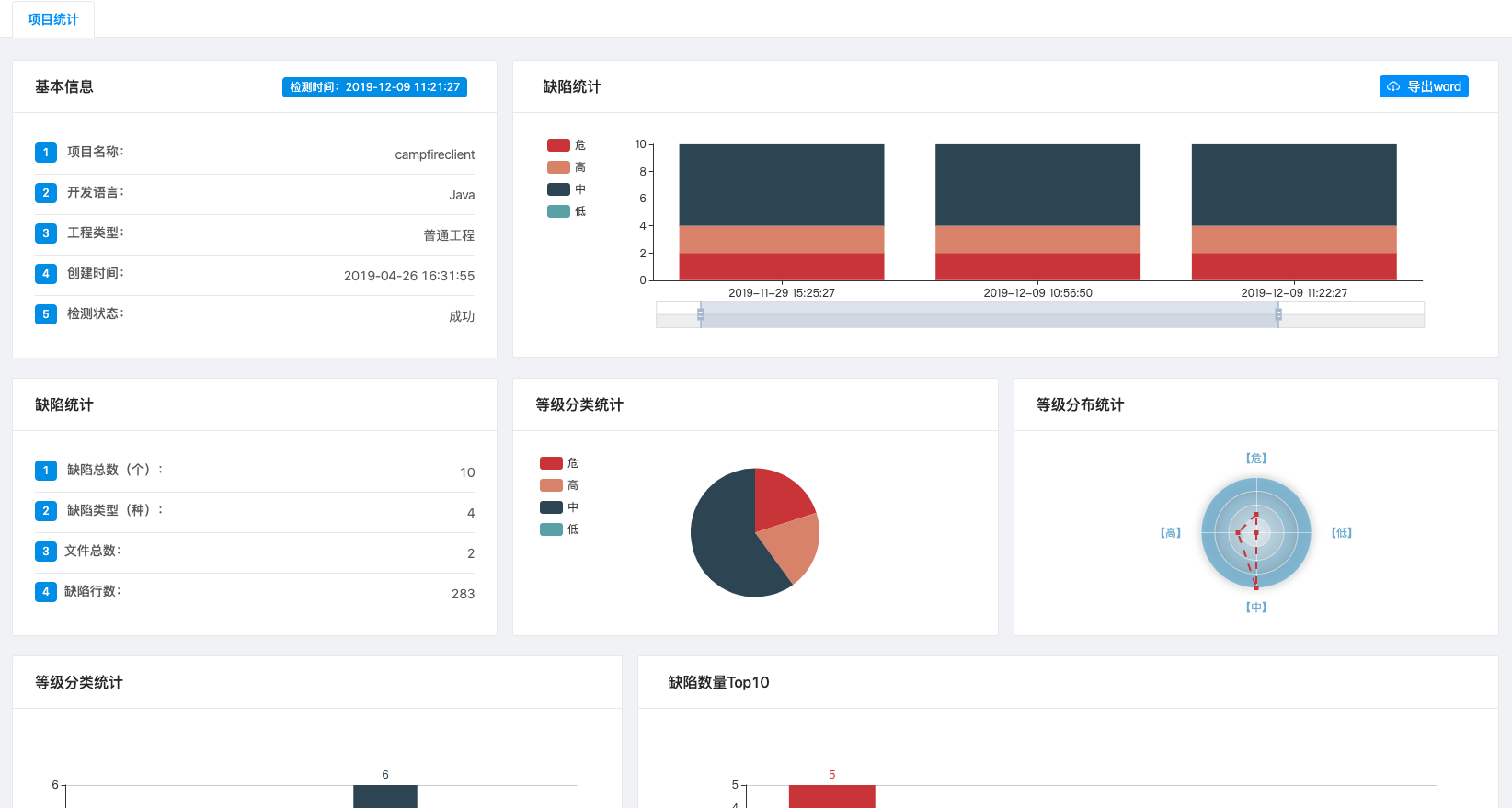
Task: Open the 项目统计 tab
Action: 53,19
